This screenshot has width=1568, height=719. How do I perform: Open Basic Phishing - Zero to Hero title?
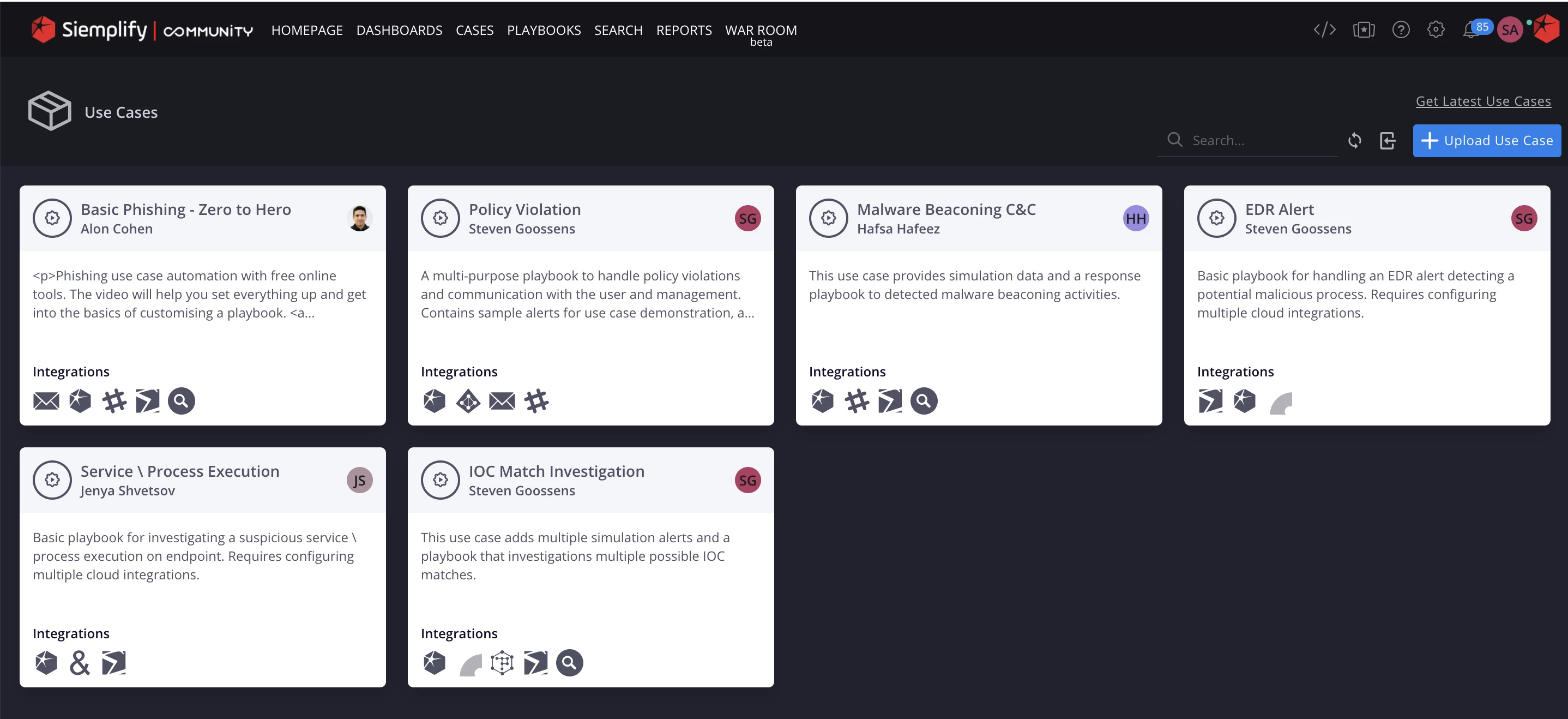click(186, 209)
